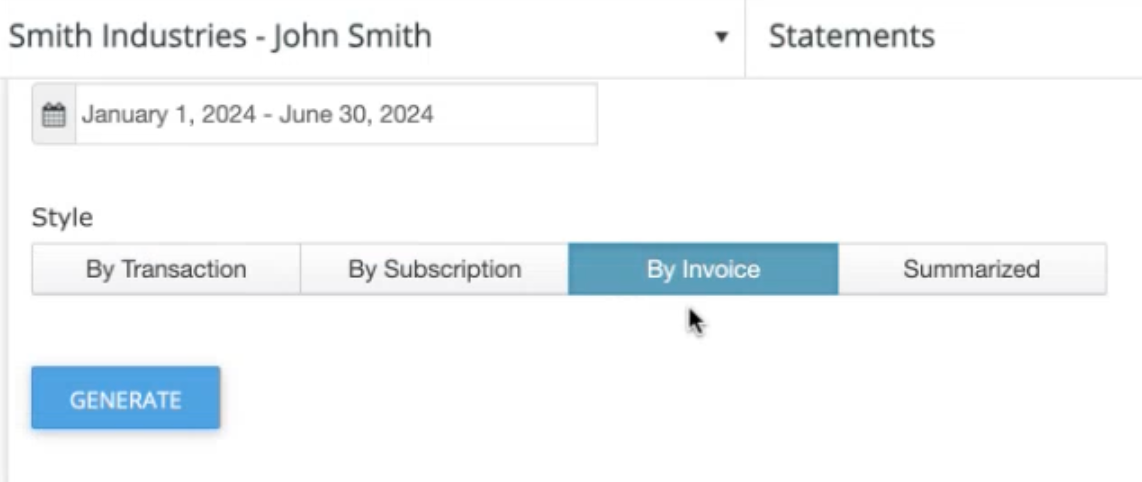Click the 'John Smith' customer name text

coord(352,36)
